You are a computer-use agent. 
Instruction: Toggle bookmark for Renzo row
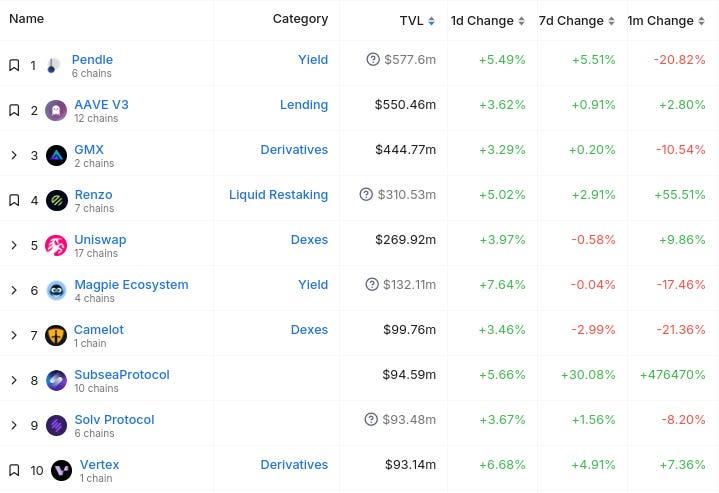[x=14, y=201]
